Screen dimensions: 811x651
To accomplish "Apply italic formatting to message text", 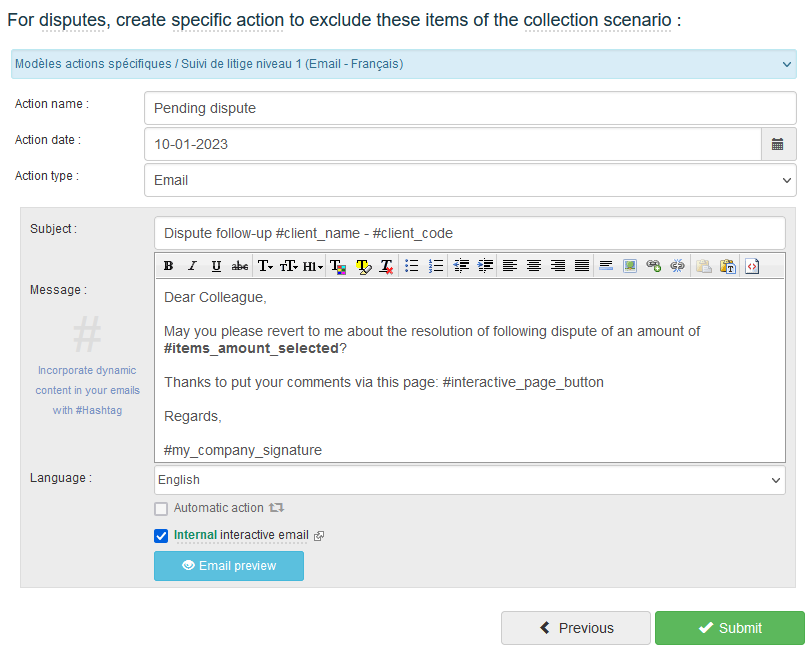I will [x=192, y=266].
